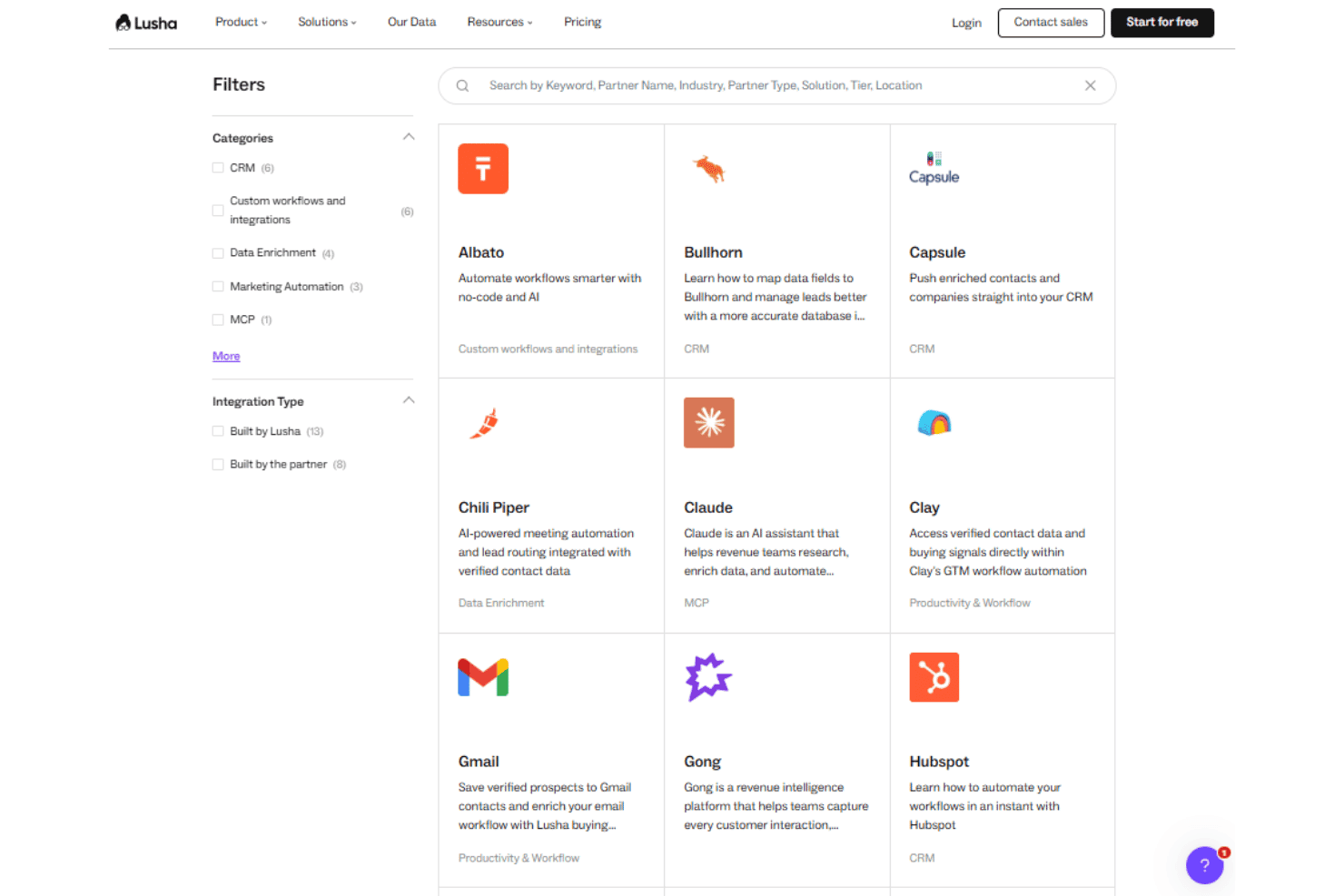Check Custom workflows and integrations filter
The image size is (1344, 896).
coord(218,211)
